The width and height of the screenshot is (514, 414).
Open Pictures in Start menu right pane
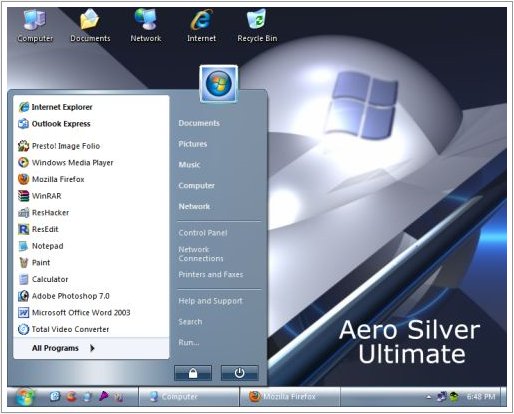click(x=193, y=144)
